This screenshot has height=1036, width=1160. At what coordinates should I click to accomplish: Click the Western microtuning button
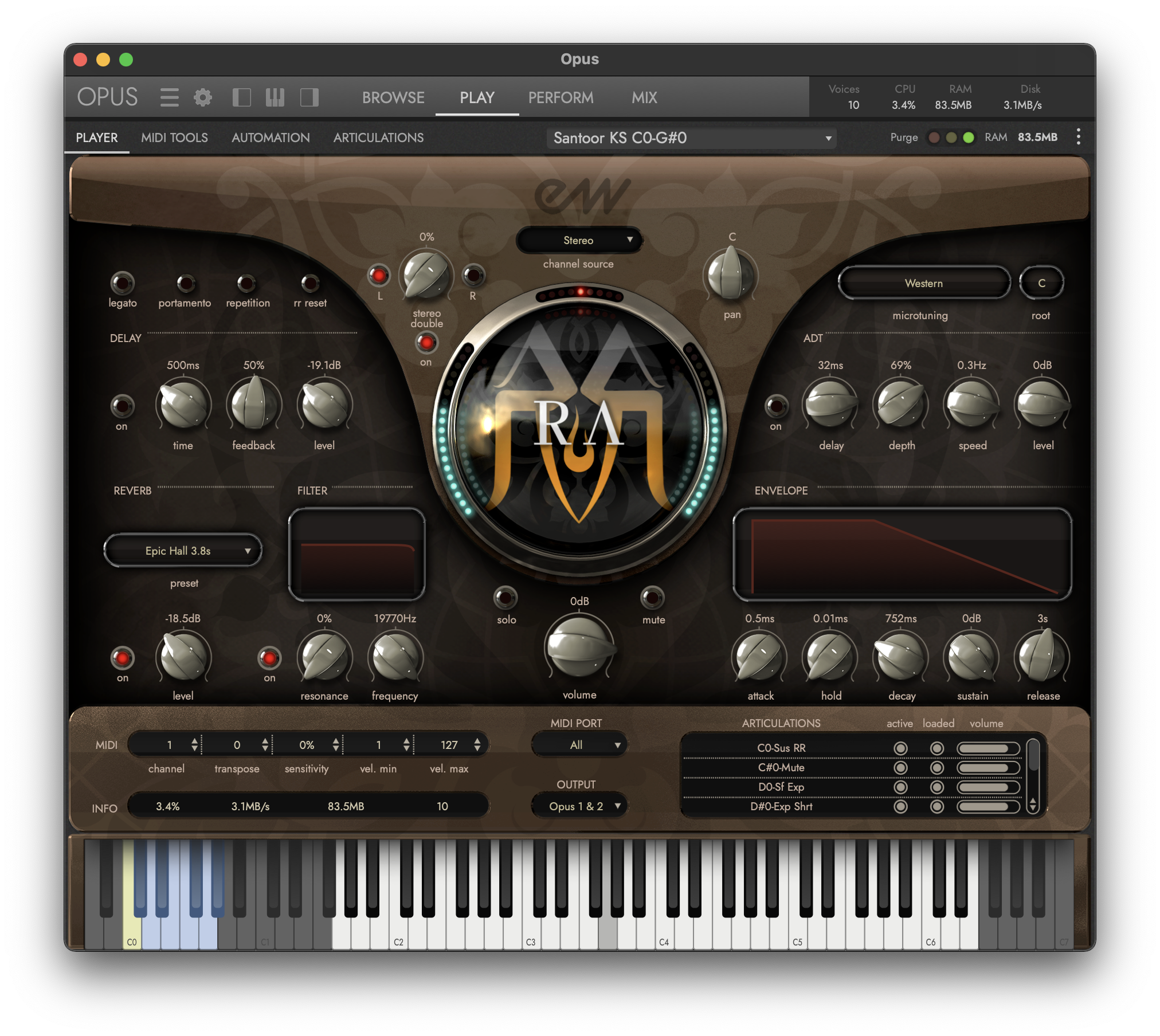point(923,283)
